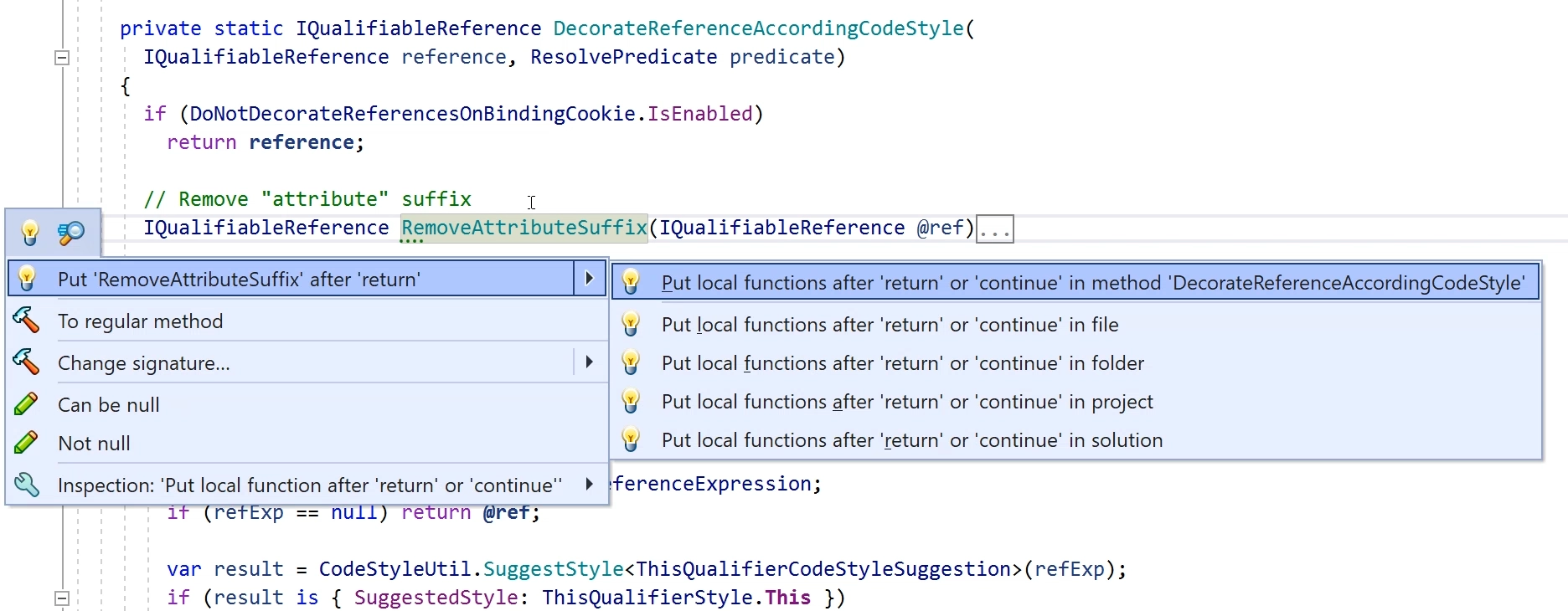Image resolution: width=1568 pixels, height=611 pixels.
Task: Expand the collapsed '...' local function body
Action: [x=995, y=229]
